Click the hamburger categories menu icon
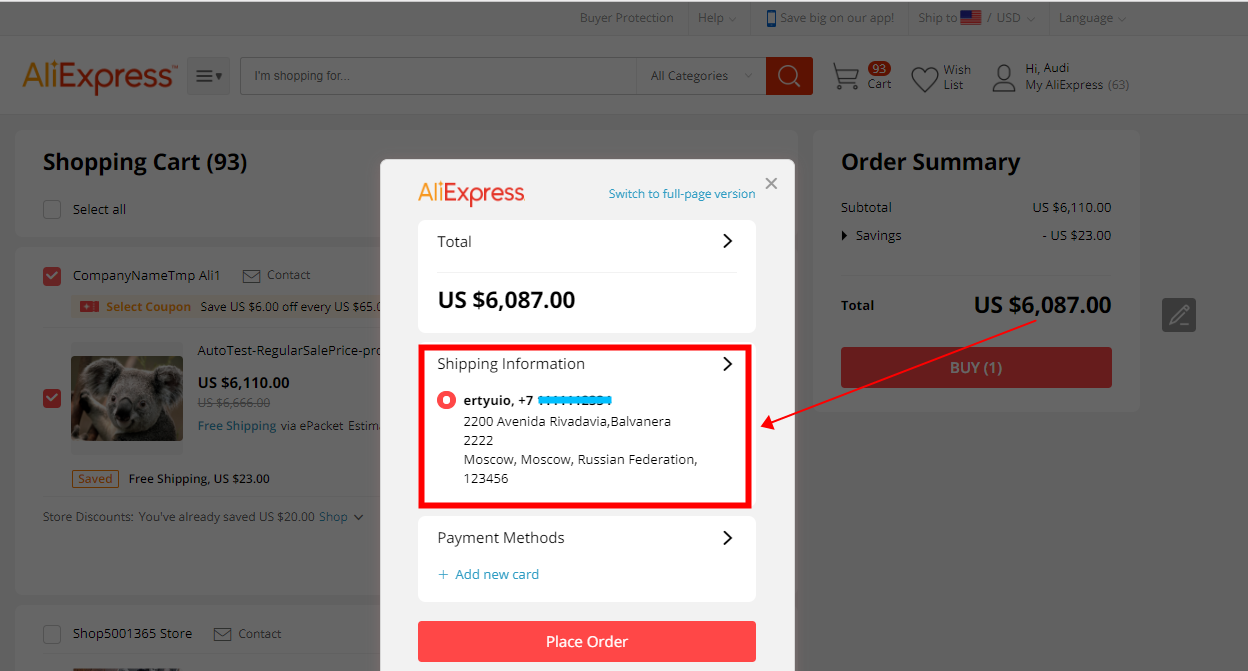Image resolution: width=1248 pixels, height=671 pixels. 209,76
